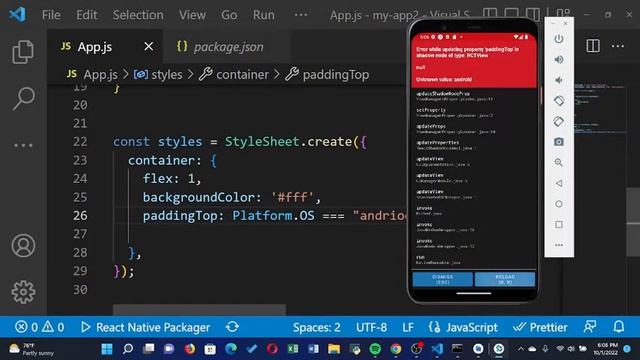Split the editor right

tap(593, 46)
